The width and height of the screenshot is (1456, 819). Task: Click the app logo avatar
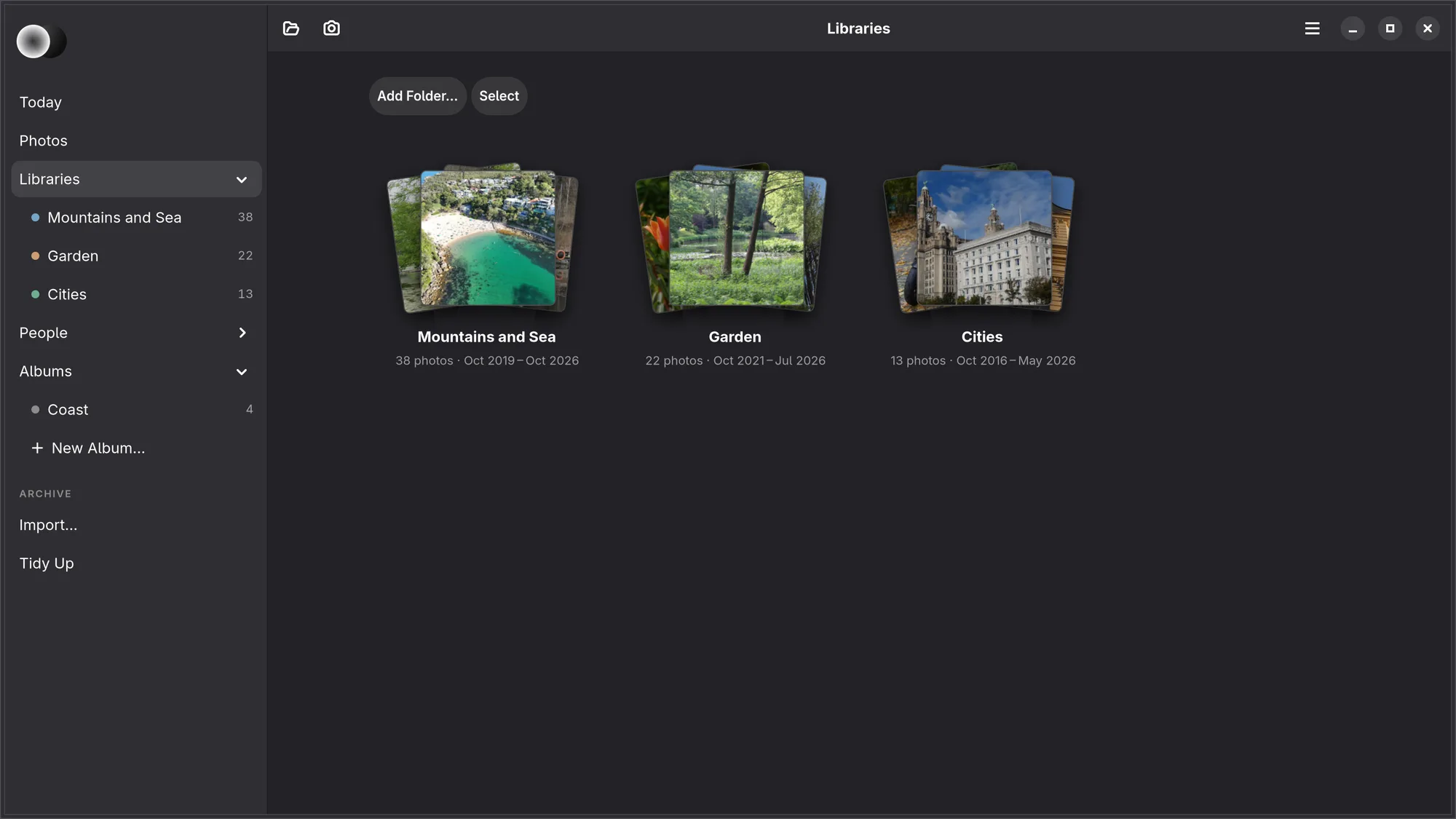41,41
